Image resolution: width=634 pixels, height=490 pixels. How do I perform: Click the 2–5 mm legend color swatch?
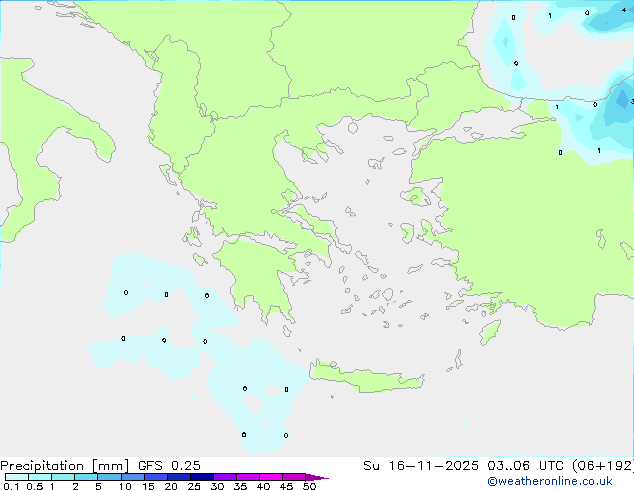pyautogui.click(x=86, y=477)
